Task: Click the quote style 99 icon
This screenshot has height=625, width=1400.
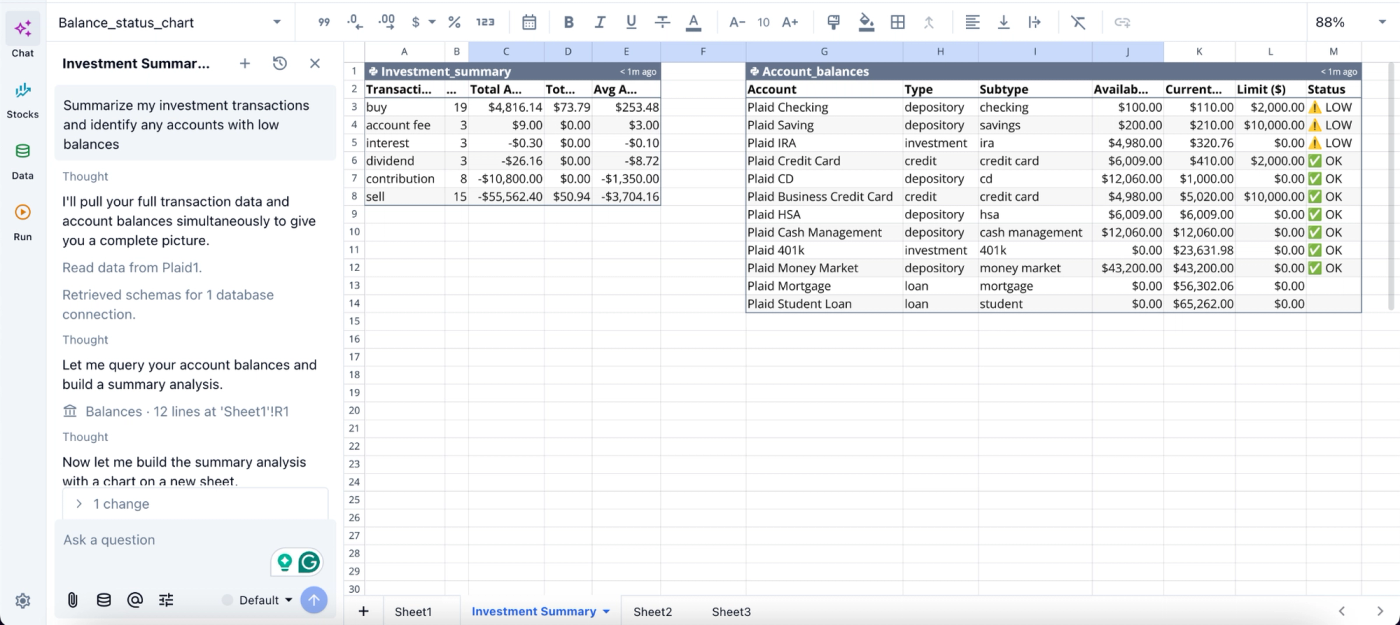Action: tap(324, 22)
